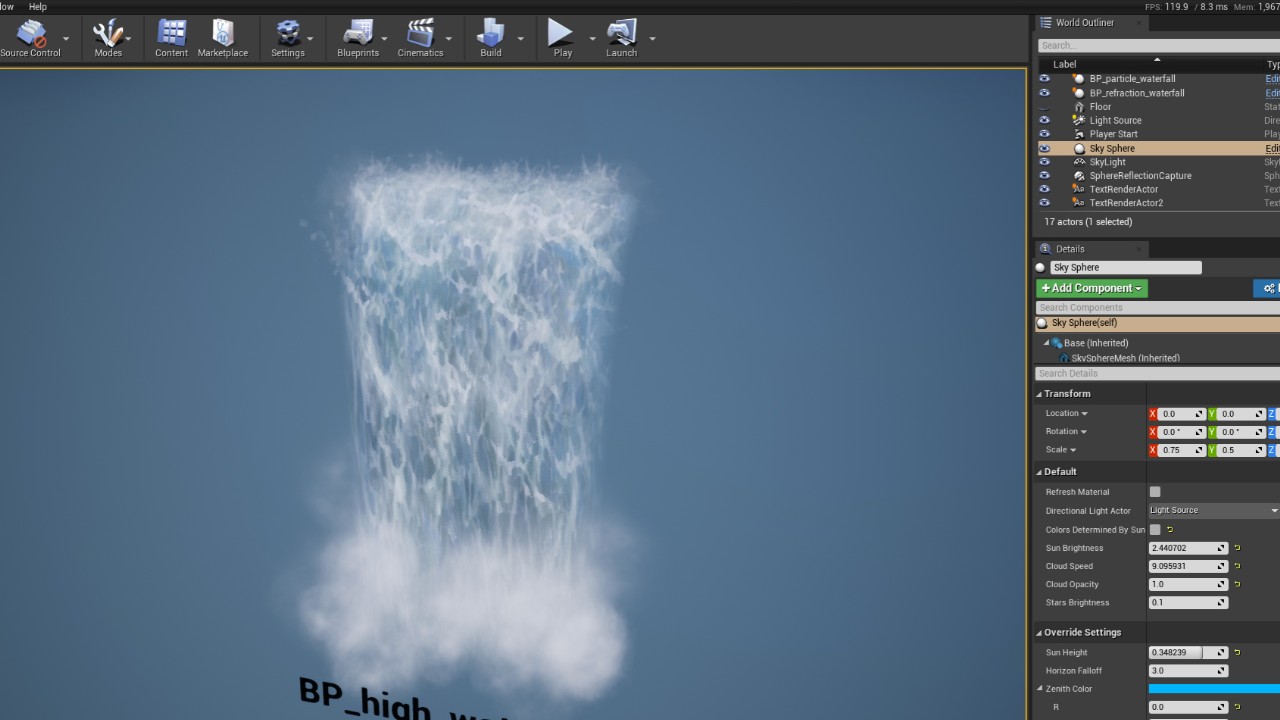Open the Marketplace toolbar icon
The width and height of the screenshot is (1280, 720).
[222, 38]
